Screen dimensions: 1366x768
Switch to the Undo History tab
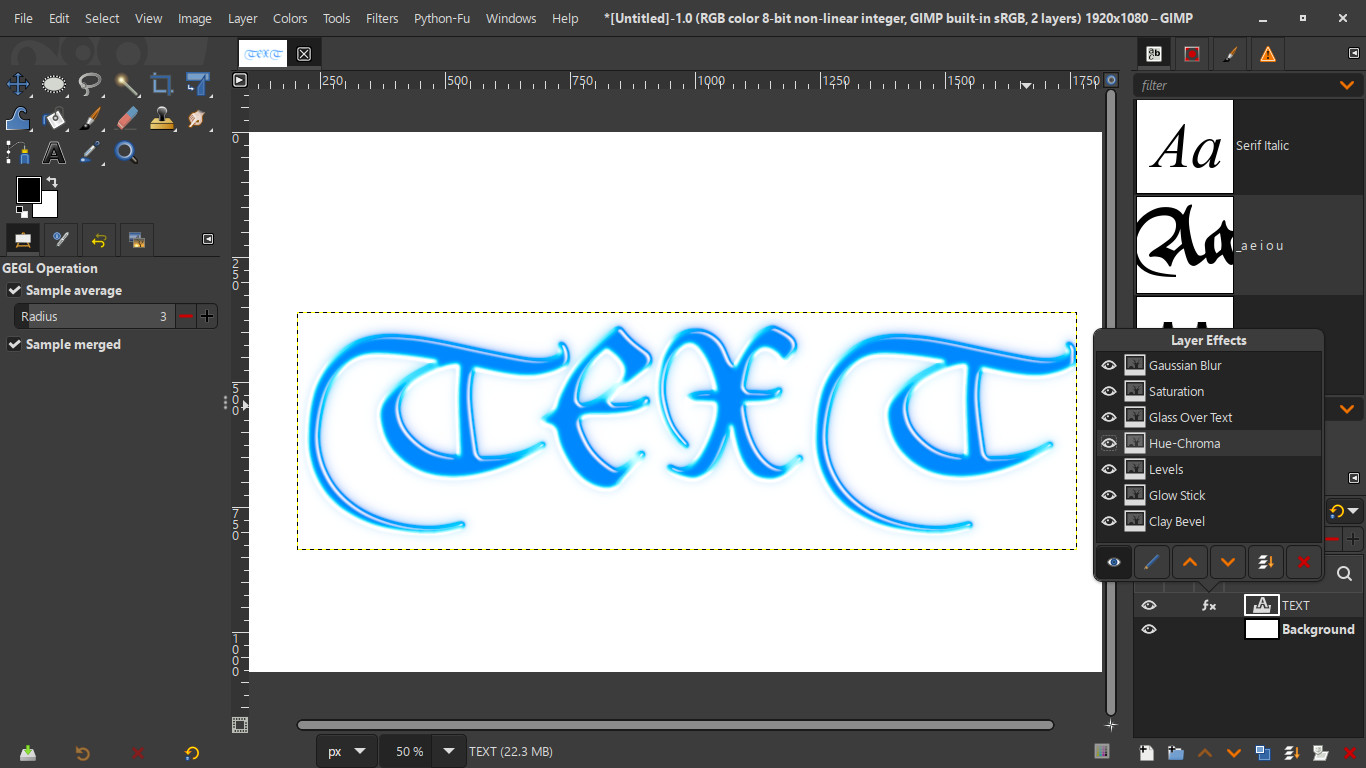[99, 240]
